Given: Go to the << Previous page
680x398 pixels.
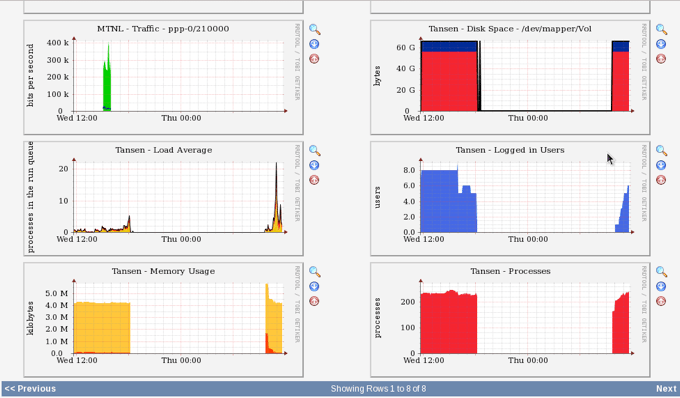Looking at the screenshot, I should [x=30, y=388].
